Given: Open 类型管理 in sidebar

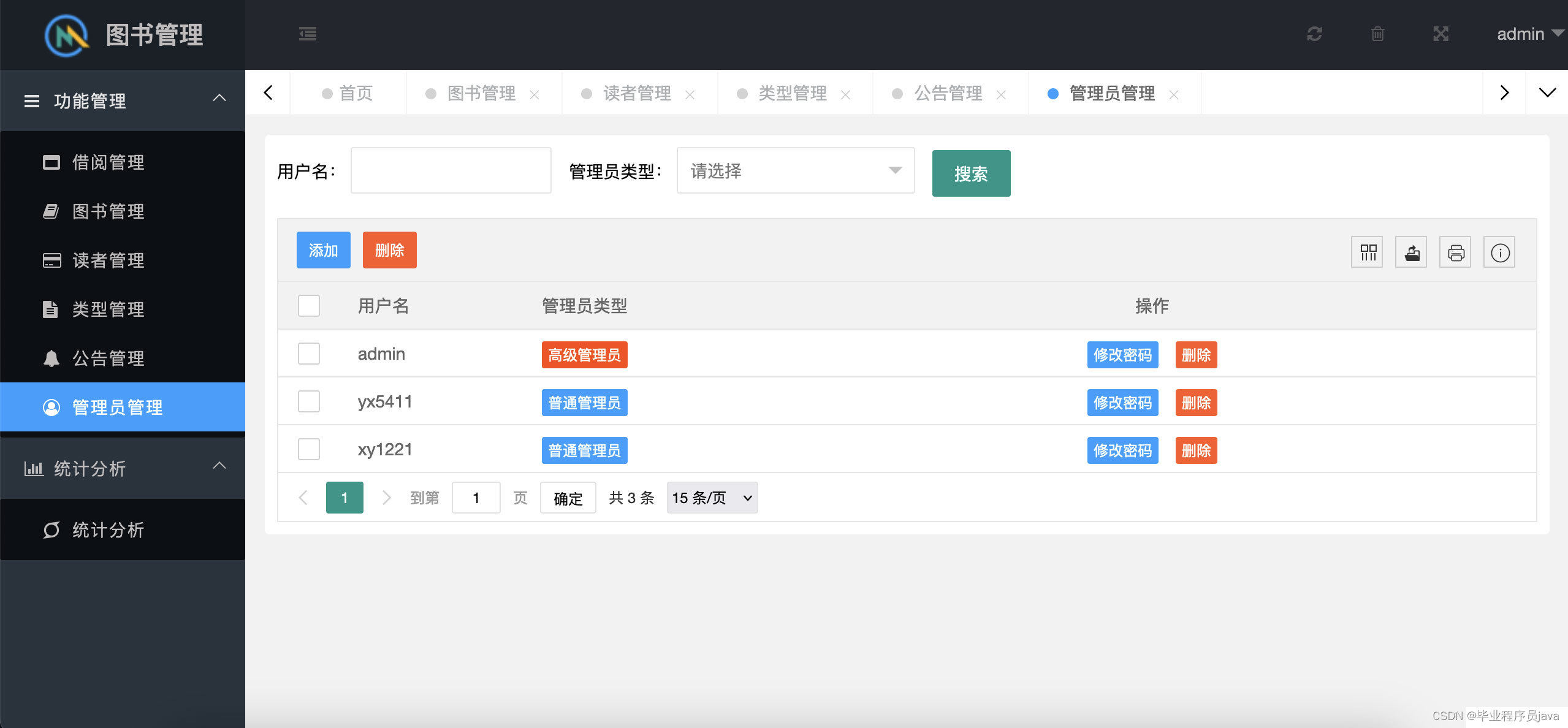Looking at the screenshot, I should pyautogui.click(x=123, y=309).
